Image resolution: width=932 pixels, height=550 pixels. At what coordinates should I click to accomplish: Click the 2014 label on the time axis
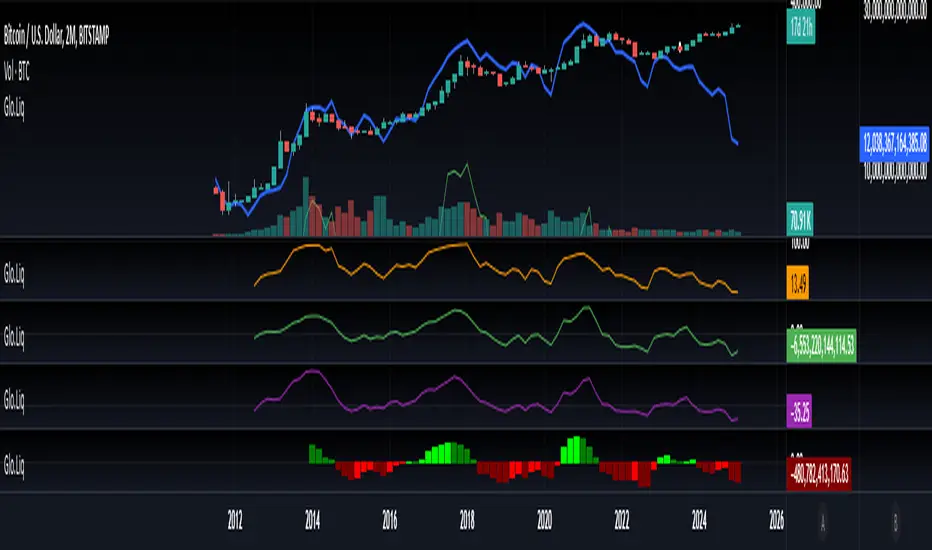point(312,521)
